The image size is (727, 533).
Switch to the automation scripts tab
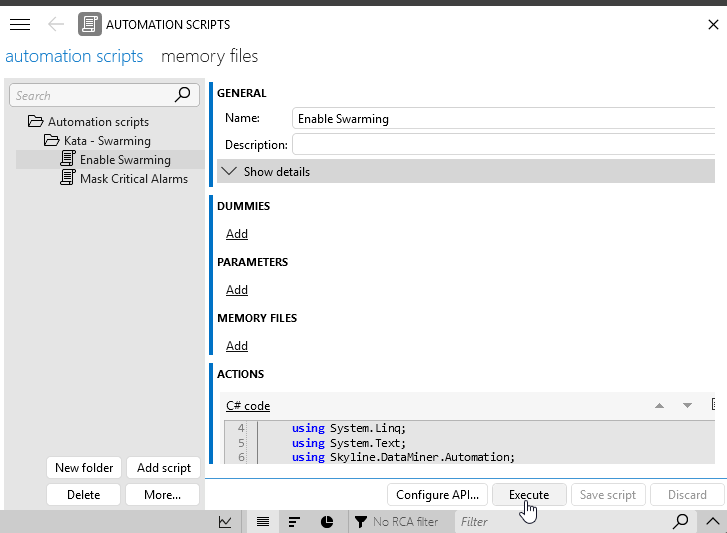point(74,57)
